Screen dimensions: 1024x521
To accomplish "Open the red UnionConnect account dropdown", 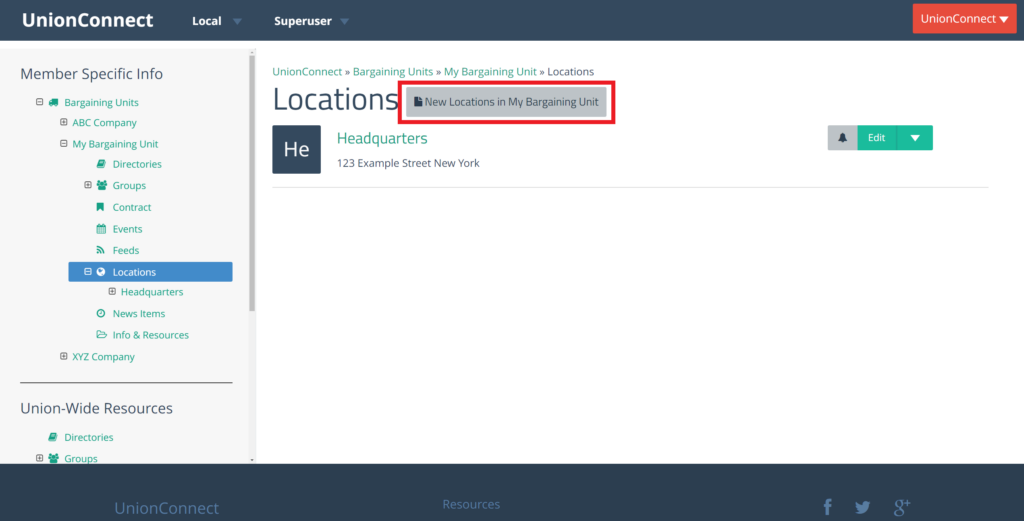I will [x=965, y=19].
